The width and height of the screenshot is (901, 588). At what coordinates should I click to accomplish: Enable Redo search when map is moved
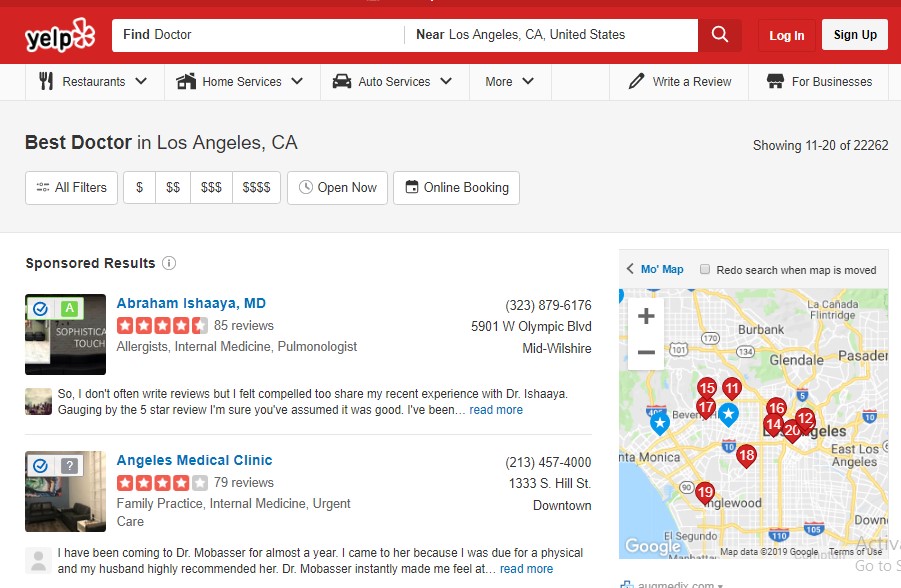[705, 270]
